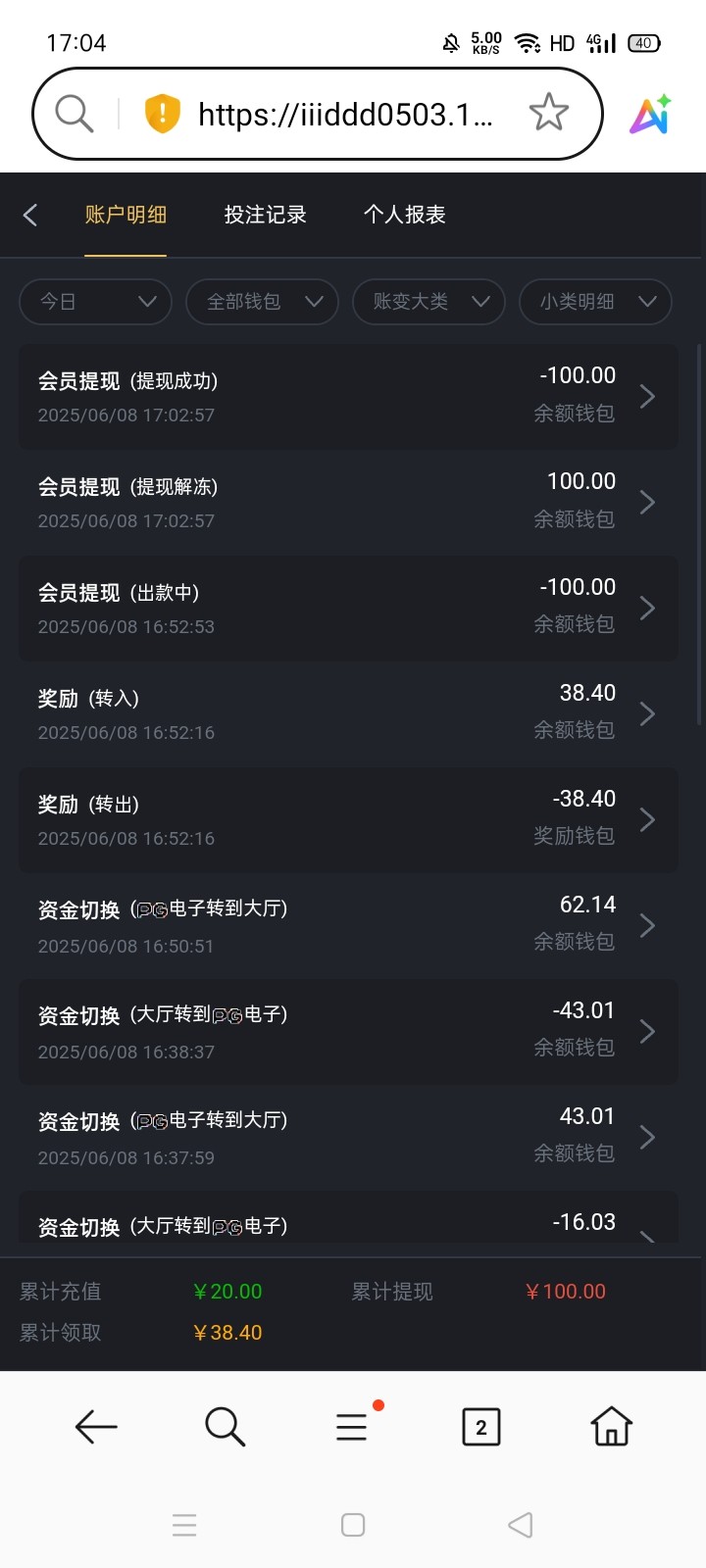Open the browser tabs switcher

pos(480,1426)
